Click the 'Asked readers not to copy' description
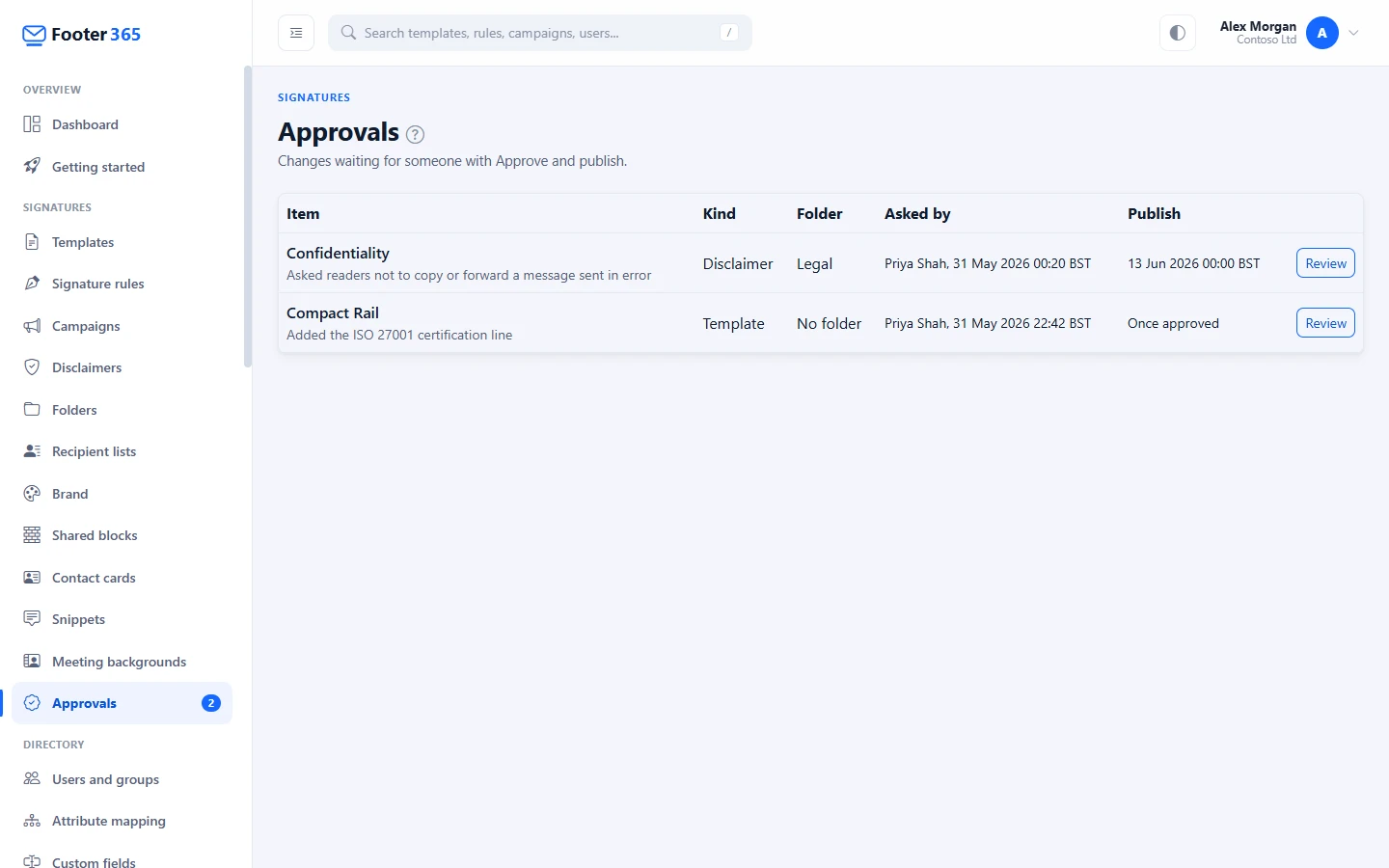The height and width of the screenshot is (868, 1389). (x=469, y=275)
